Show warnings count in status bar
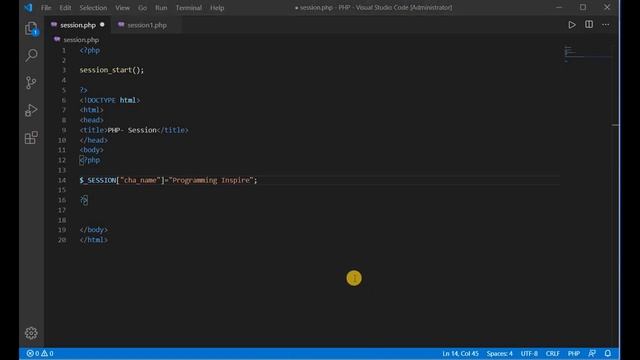This screenshot has width=640, height=360. pyautogui.click(x=47, y=353)
